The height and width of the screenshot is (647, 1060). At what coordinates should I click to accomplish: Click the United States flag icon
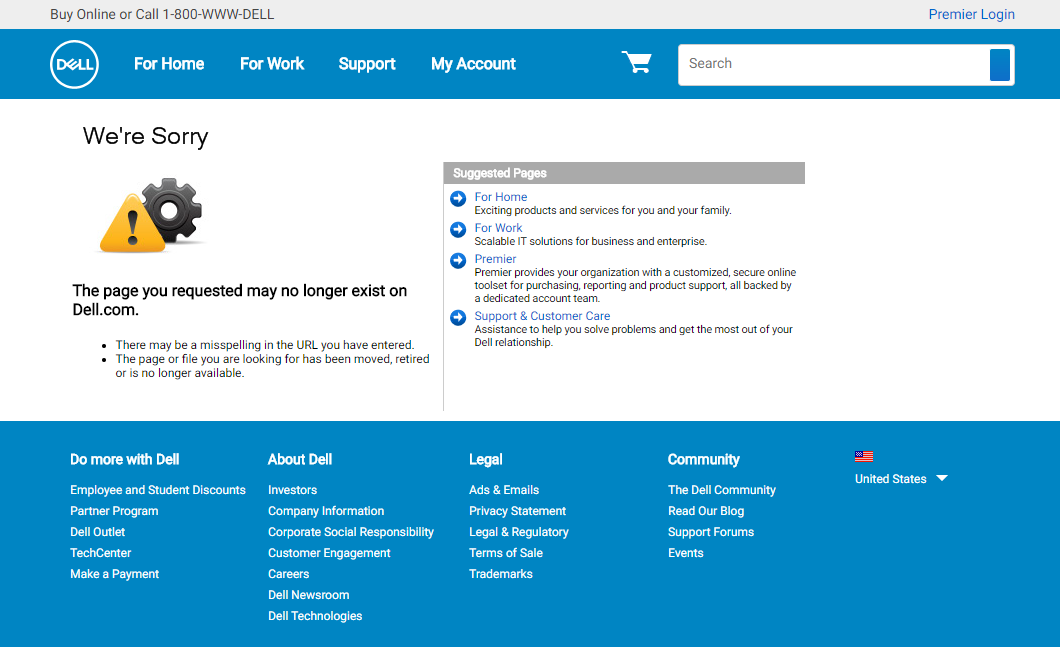click(x=863, y=456)
